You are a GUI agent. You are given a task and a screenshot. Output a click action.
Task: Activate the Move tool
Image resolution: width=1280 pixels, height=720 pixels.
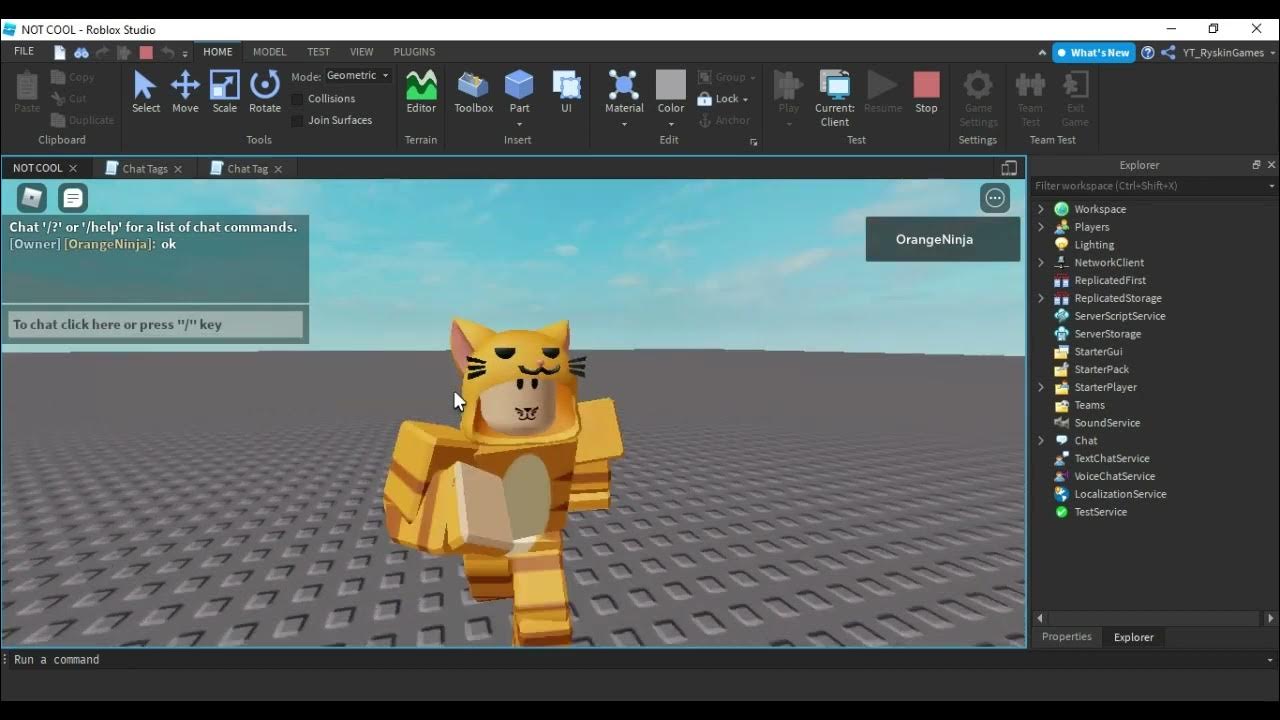185,92
